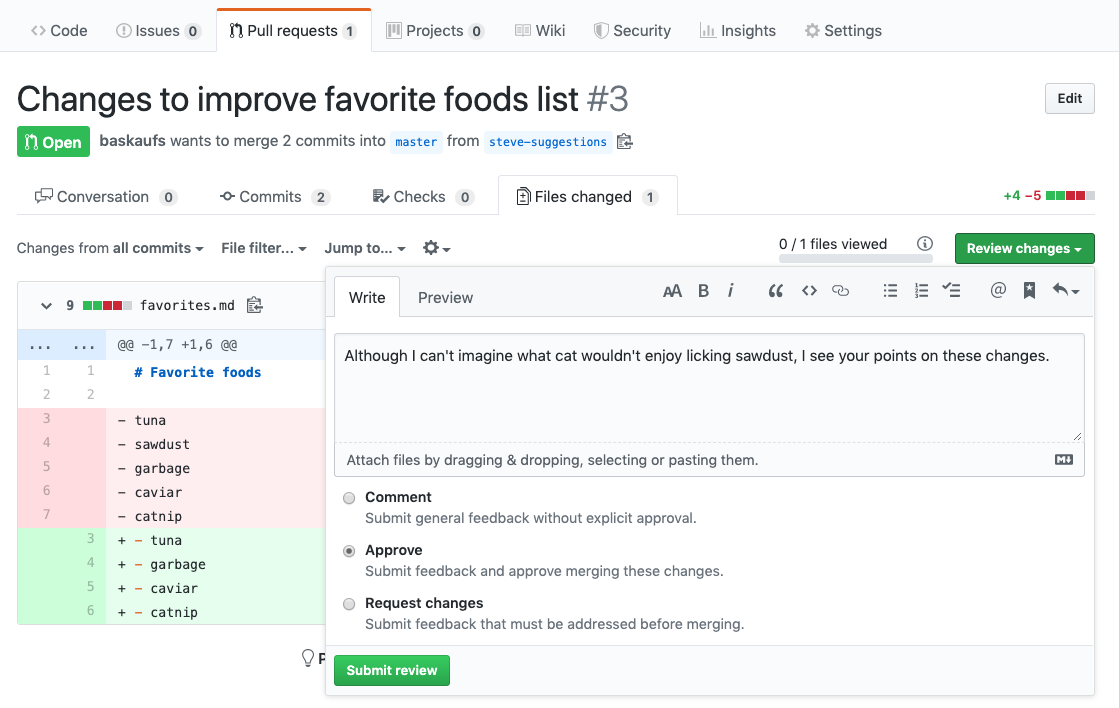Click the italic formatting icon
The height and width of the screenshot is (708, 1119).
pyautogui.click(x=730, y=290)
